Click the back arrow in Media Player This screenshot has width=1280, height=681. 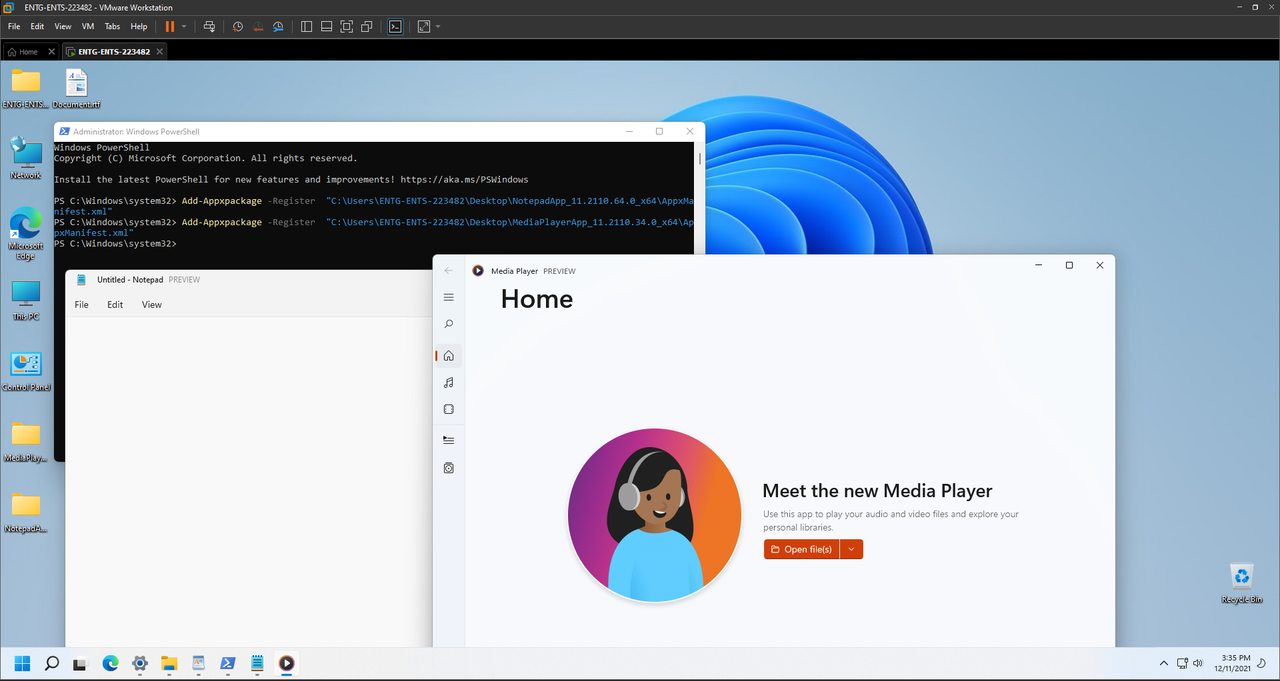pyautogui.click(x=449, y=270)
